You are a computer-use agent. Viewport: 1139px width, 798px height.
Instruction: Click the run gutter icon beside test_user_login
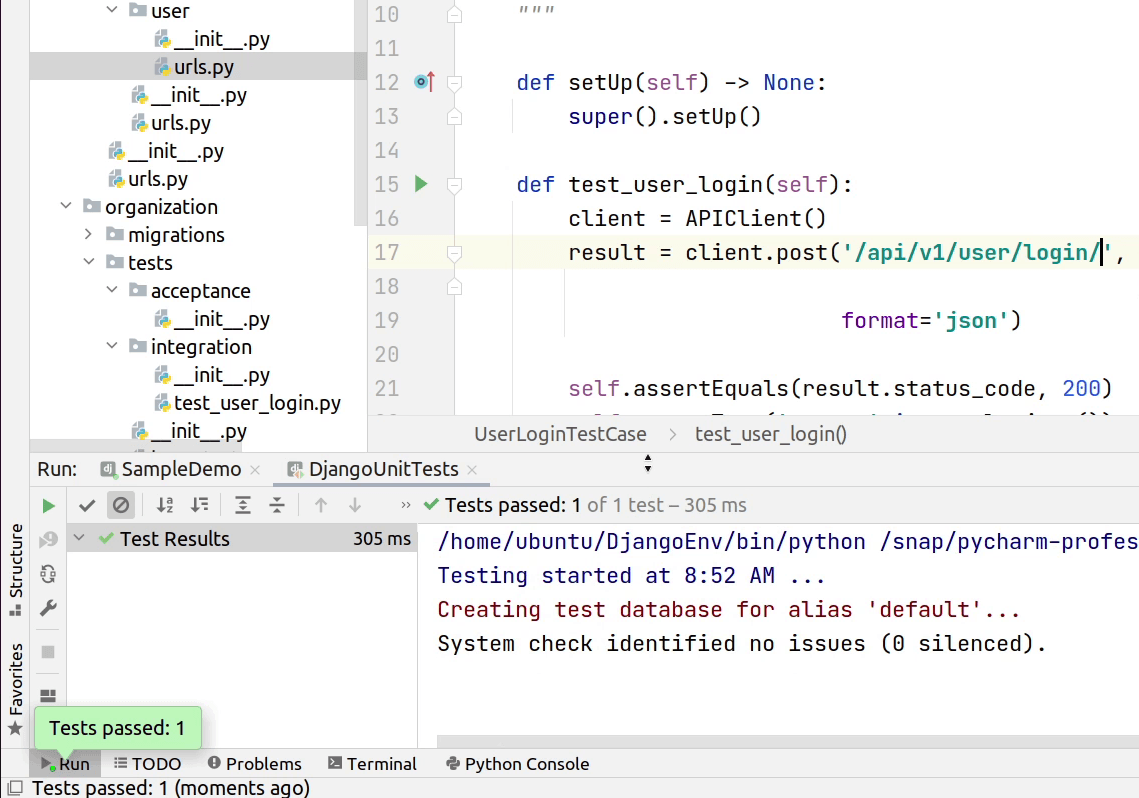[421, 184]
